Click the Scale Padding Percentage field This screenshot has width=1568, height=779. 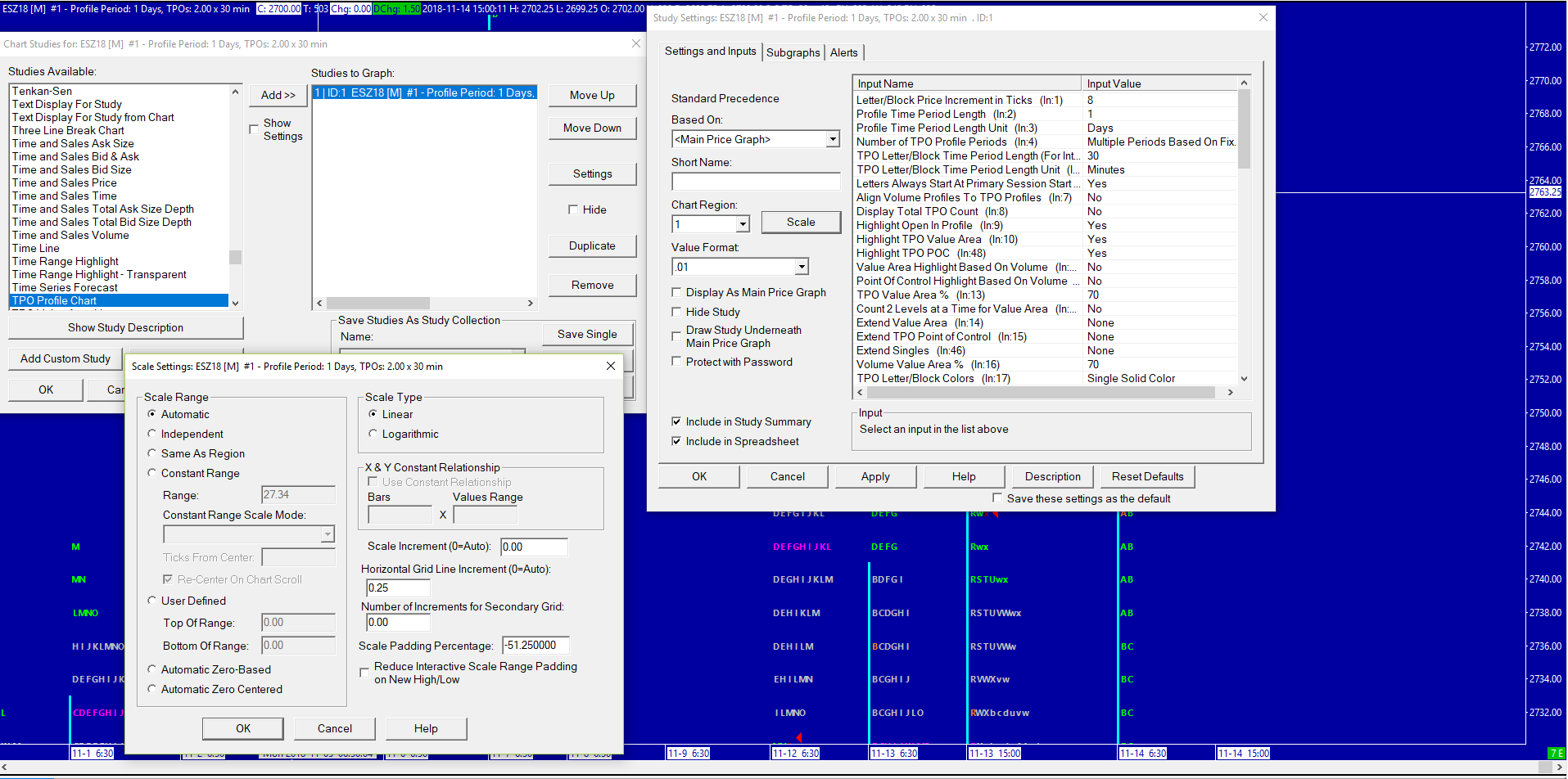click(x=535, y=646)
